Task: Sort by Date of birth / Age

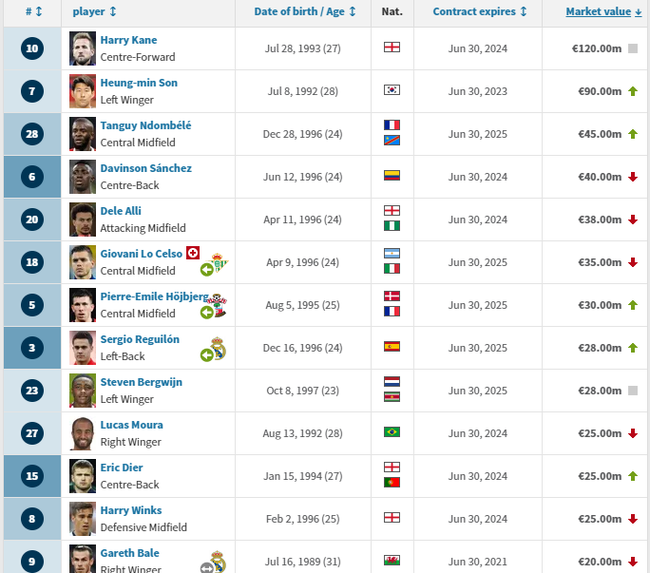Action: click(x=305, y=12)
